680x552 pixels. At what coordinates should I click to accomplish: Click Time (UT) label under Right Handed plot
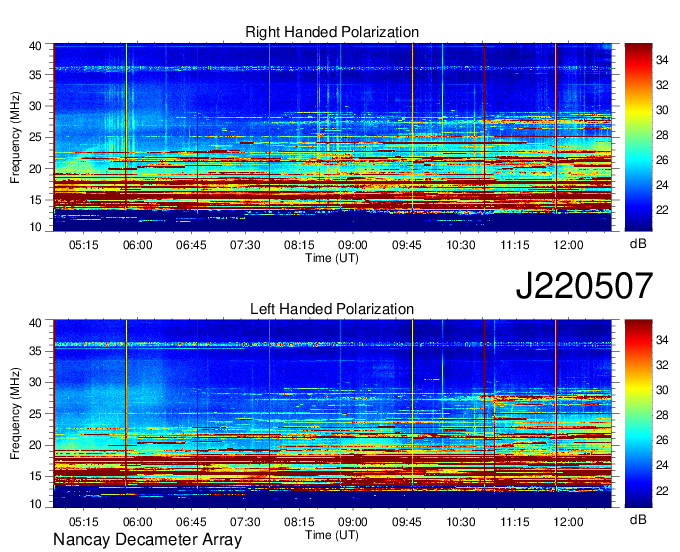tap(332, 258)
